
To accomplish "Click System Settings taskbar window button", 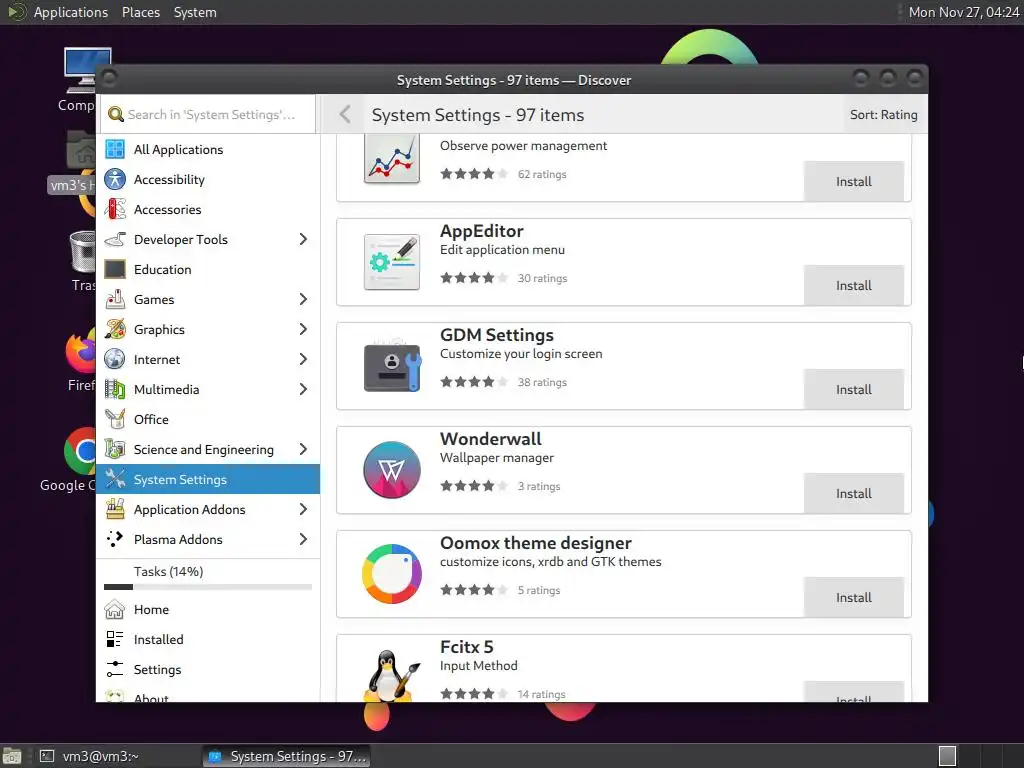I will point(286,756).
